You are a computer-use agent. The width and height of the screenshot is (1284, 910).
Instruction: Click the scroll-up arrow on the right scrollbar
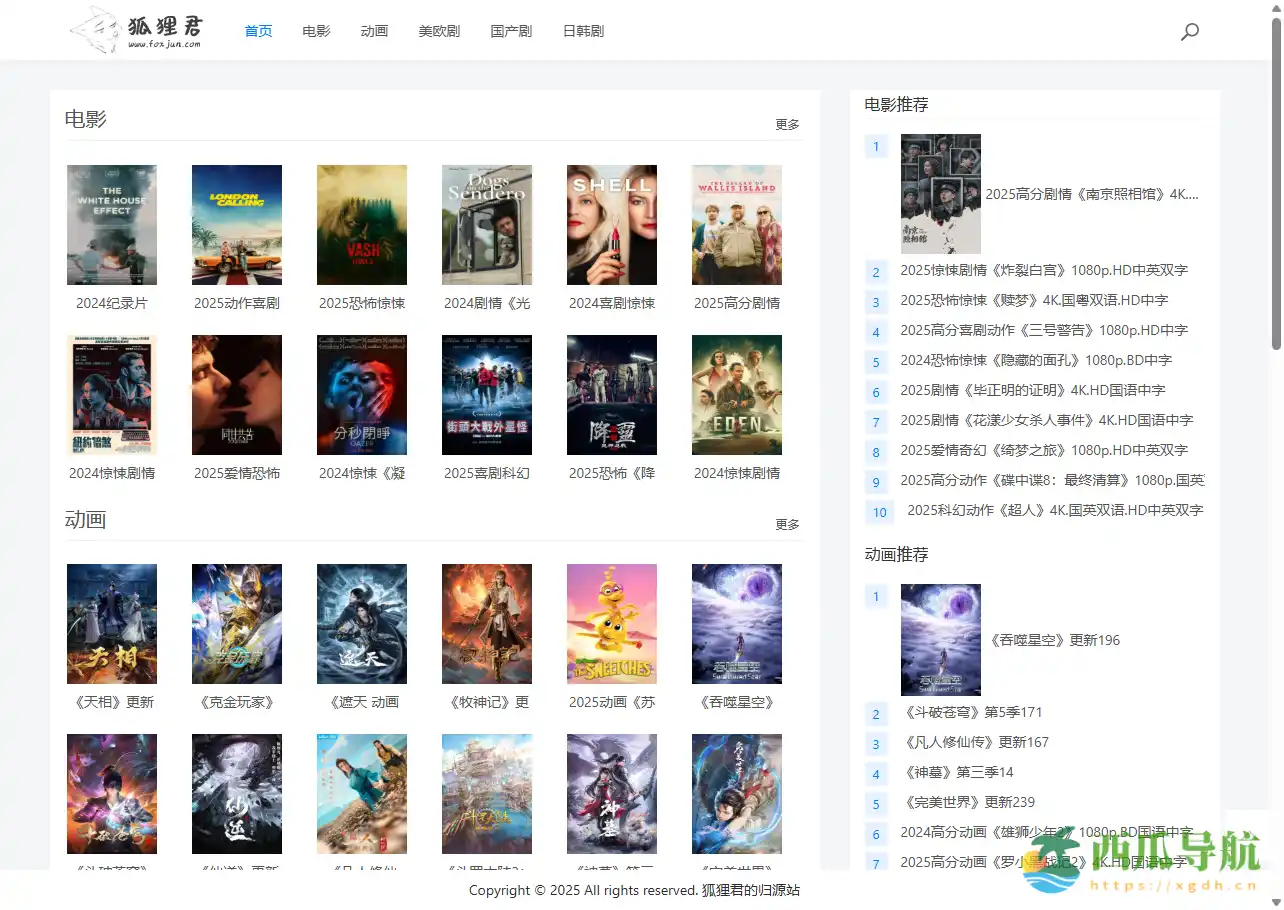[1276, 9]
